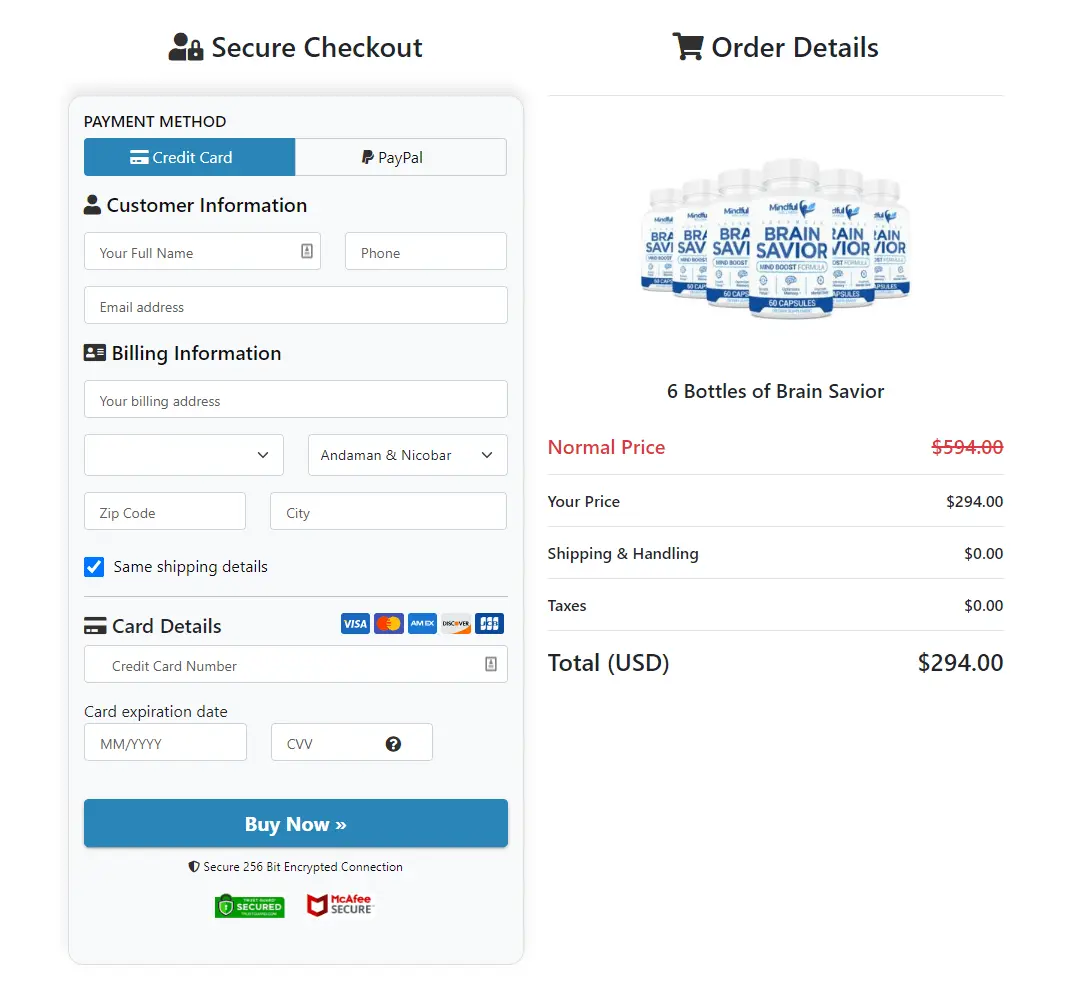This screenshot has height=1000, width=1091.
Task: Select the Credit Card payment tab
Action: tap(189, 157)
